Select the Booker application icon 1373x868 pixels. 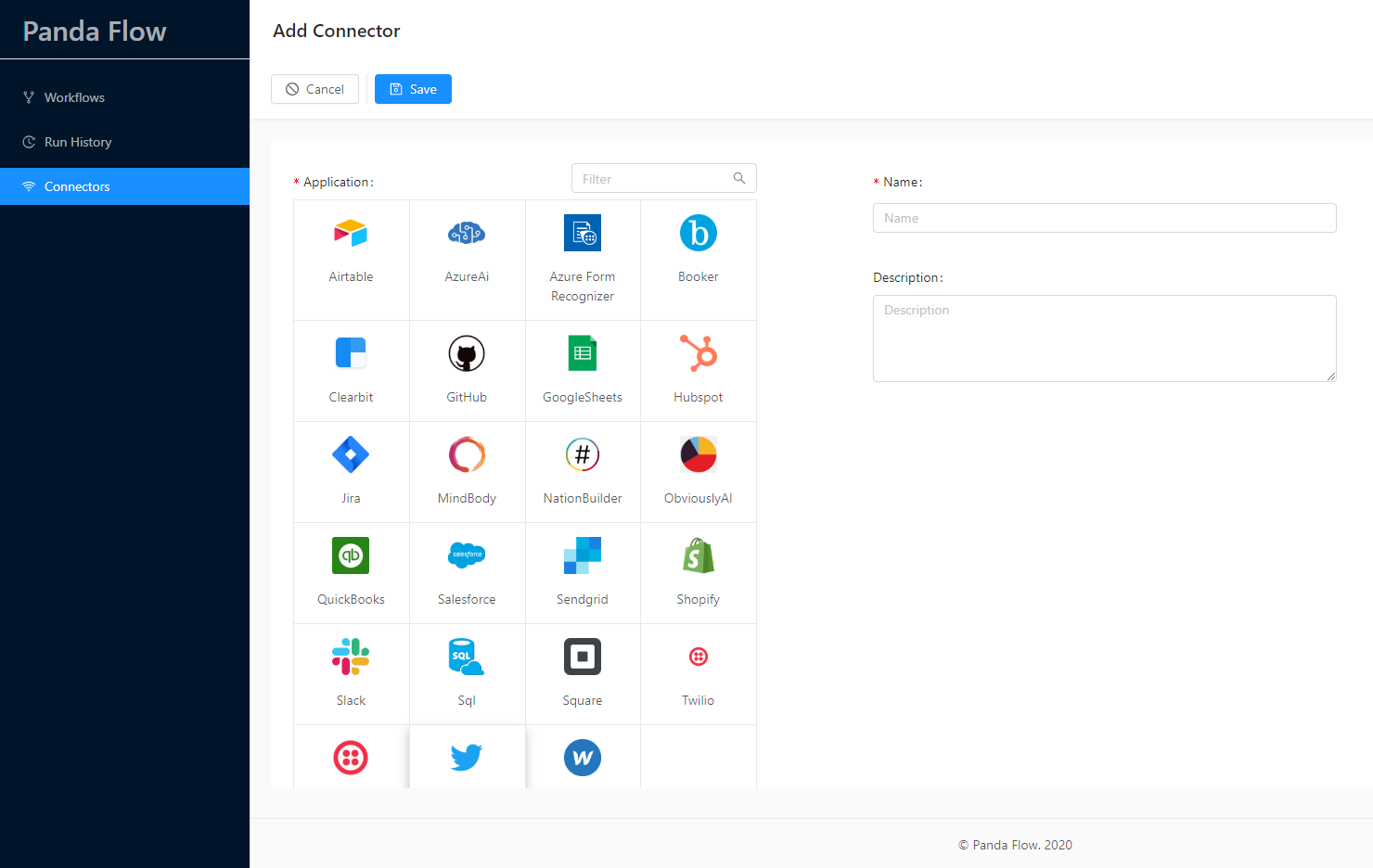[x=699, y=233]
